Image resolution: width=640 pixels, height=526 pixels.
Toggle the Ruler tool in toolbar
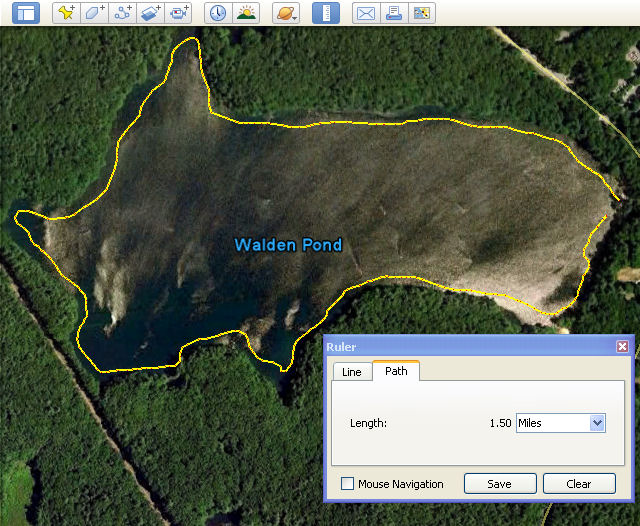pyautogui.click(x=326, y=13)
